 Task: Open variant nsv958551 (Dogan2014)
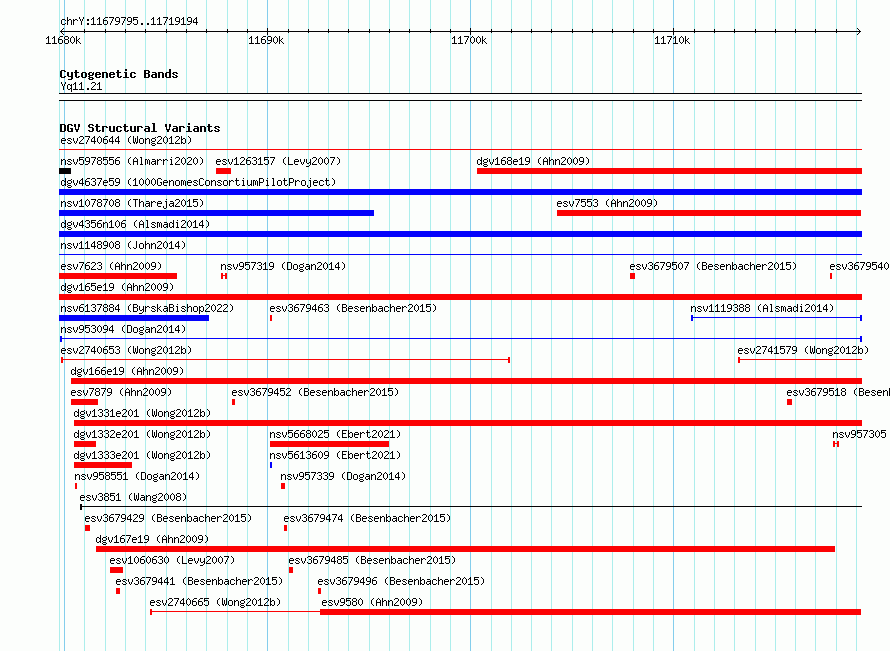pos(137,476)
